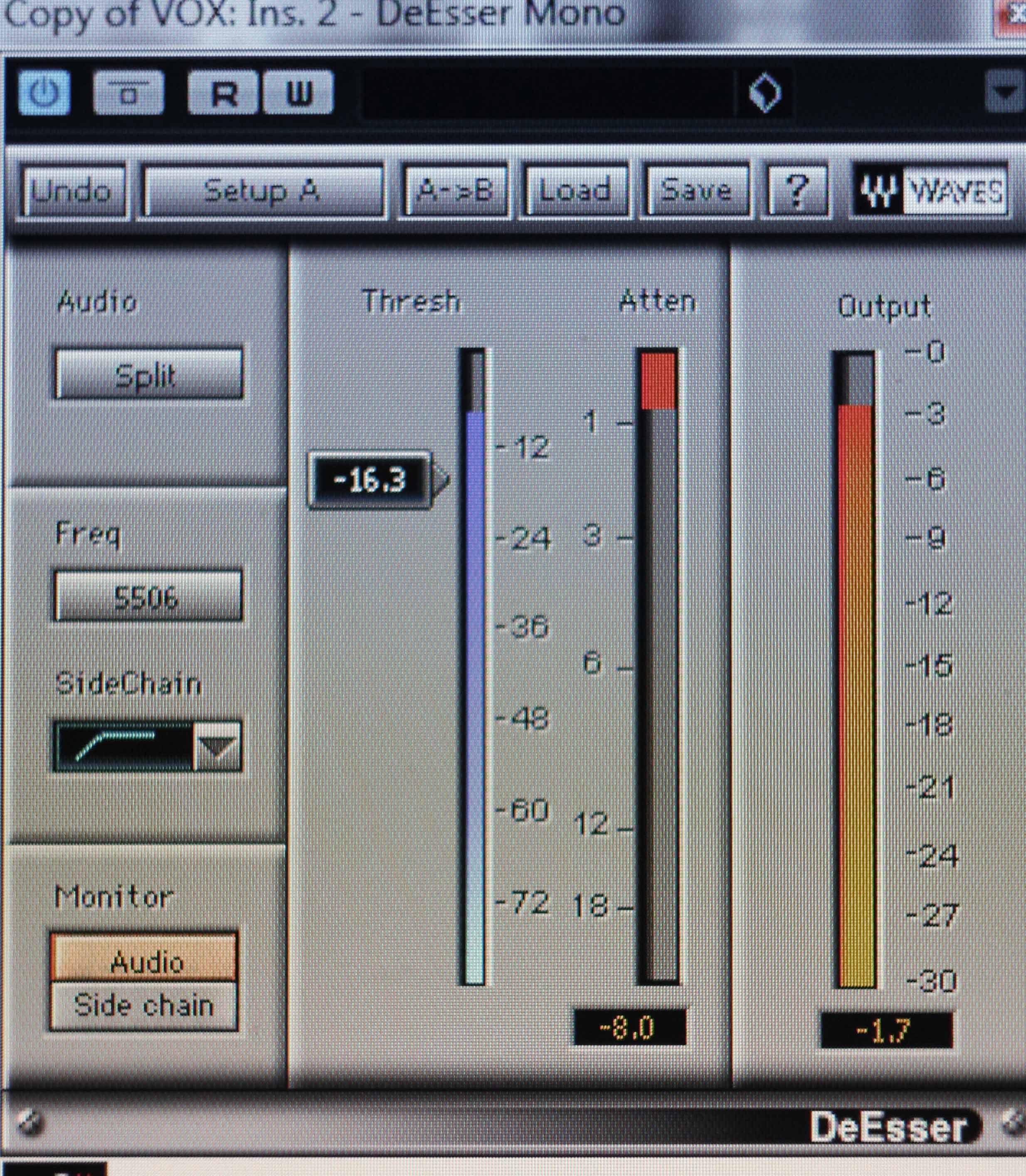The width and height of the screenshot is (1026, 1176).
Task: Click the bypass effect icon next to power
Action: [x=128, y=92]
